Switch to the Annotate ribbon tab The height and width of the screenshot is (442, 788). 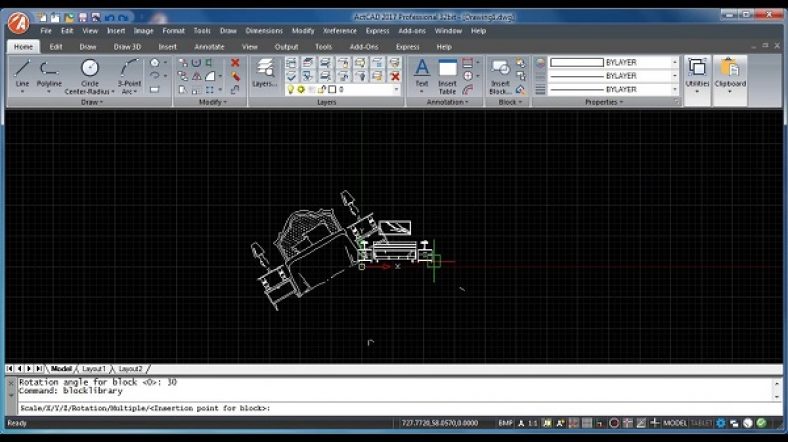click(x=210, y=46)
